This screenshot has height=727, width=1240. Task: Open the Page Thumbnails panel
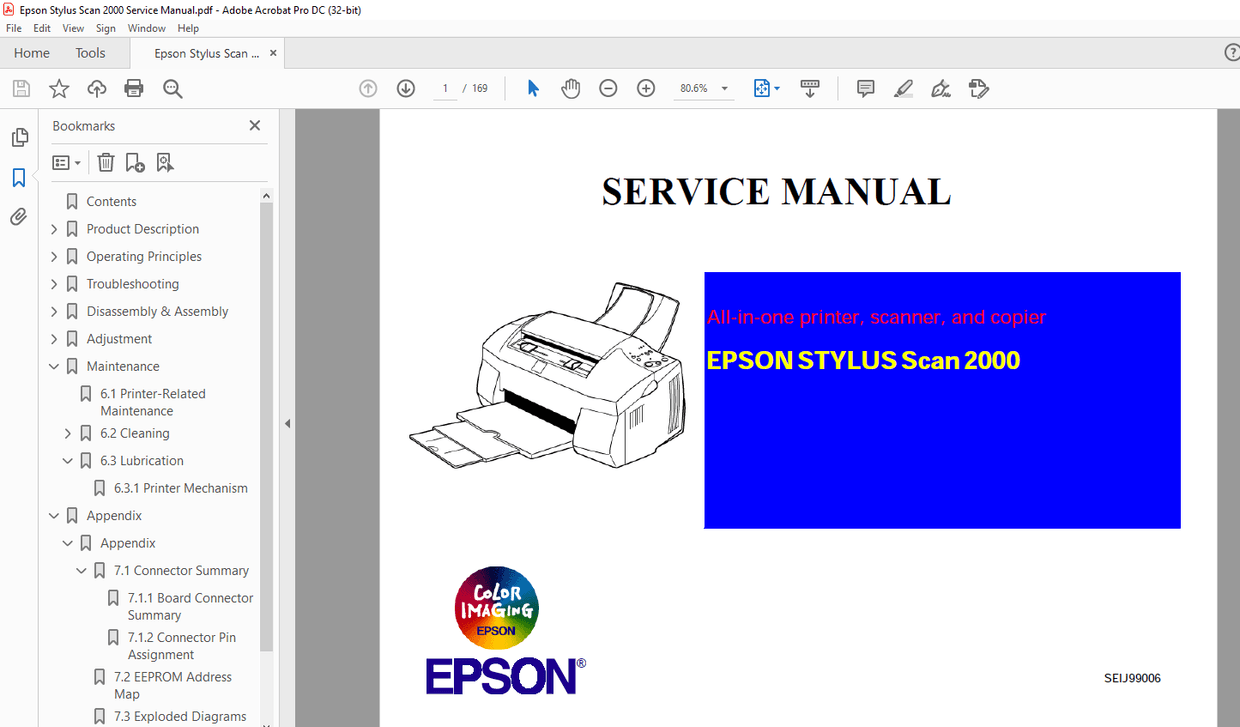click(19, 137)
